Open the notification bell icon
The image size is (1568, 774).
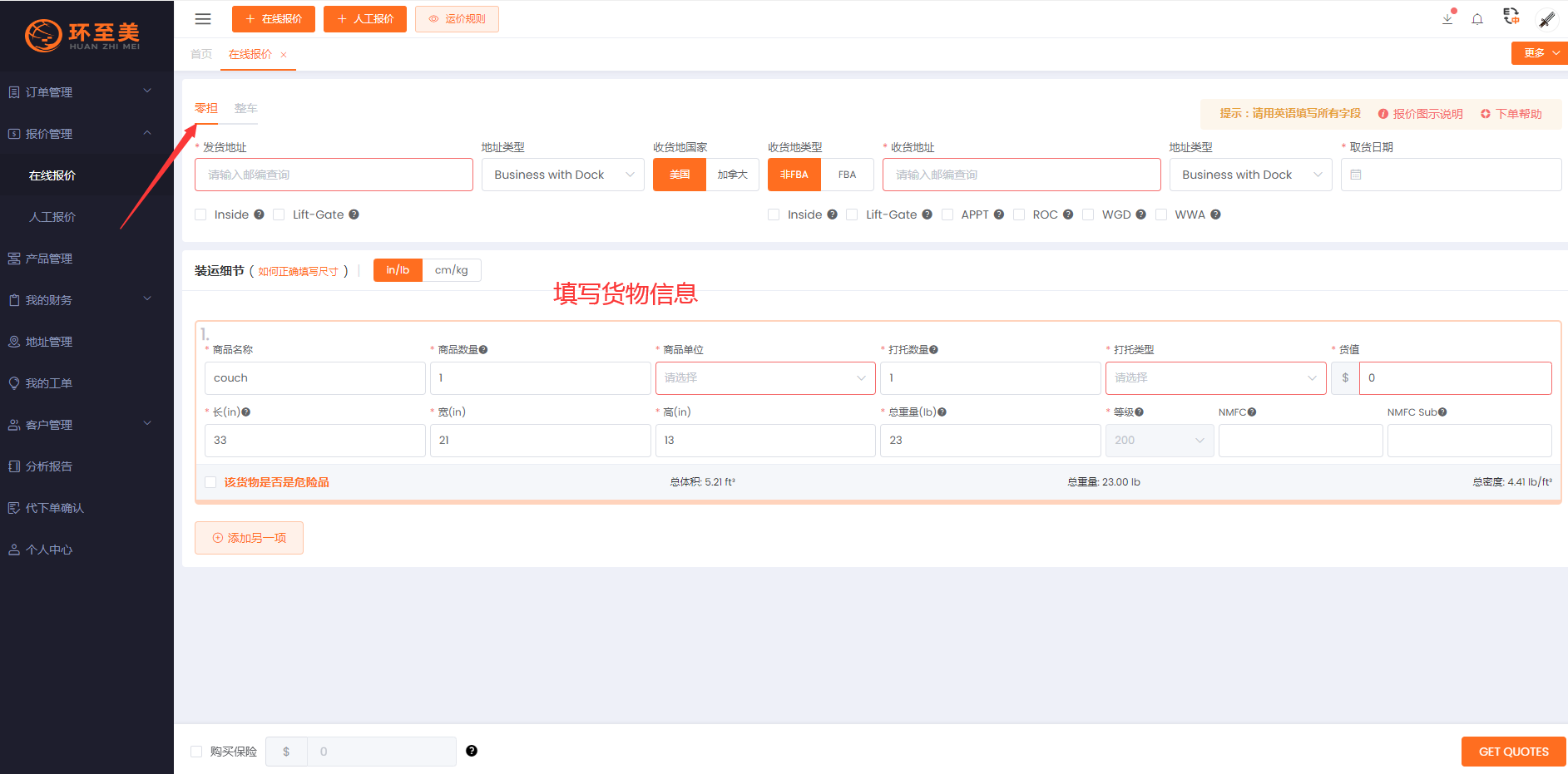coord(1477,19)
